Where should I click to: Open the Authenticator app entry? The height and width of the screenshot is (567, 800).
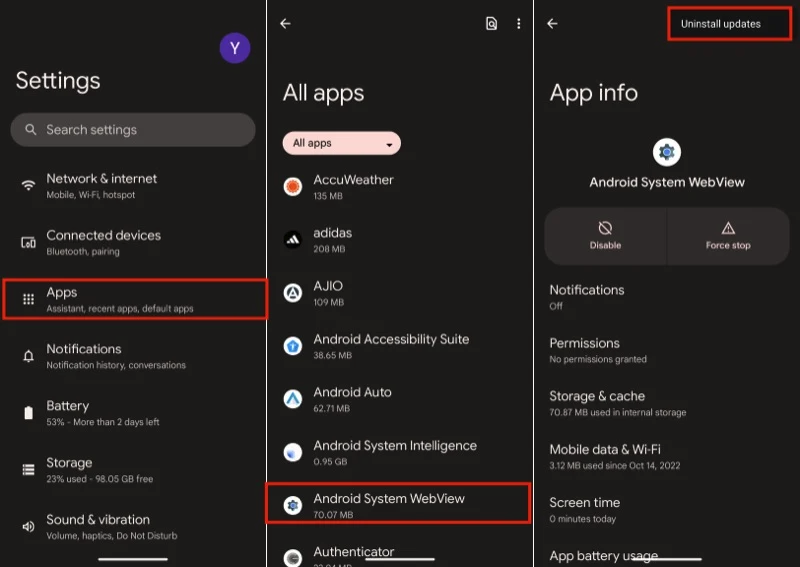pyautogui.click(x=399, y=555)
